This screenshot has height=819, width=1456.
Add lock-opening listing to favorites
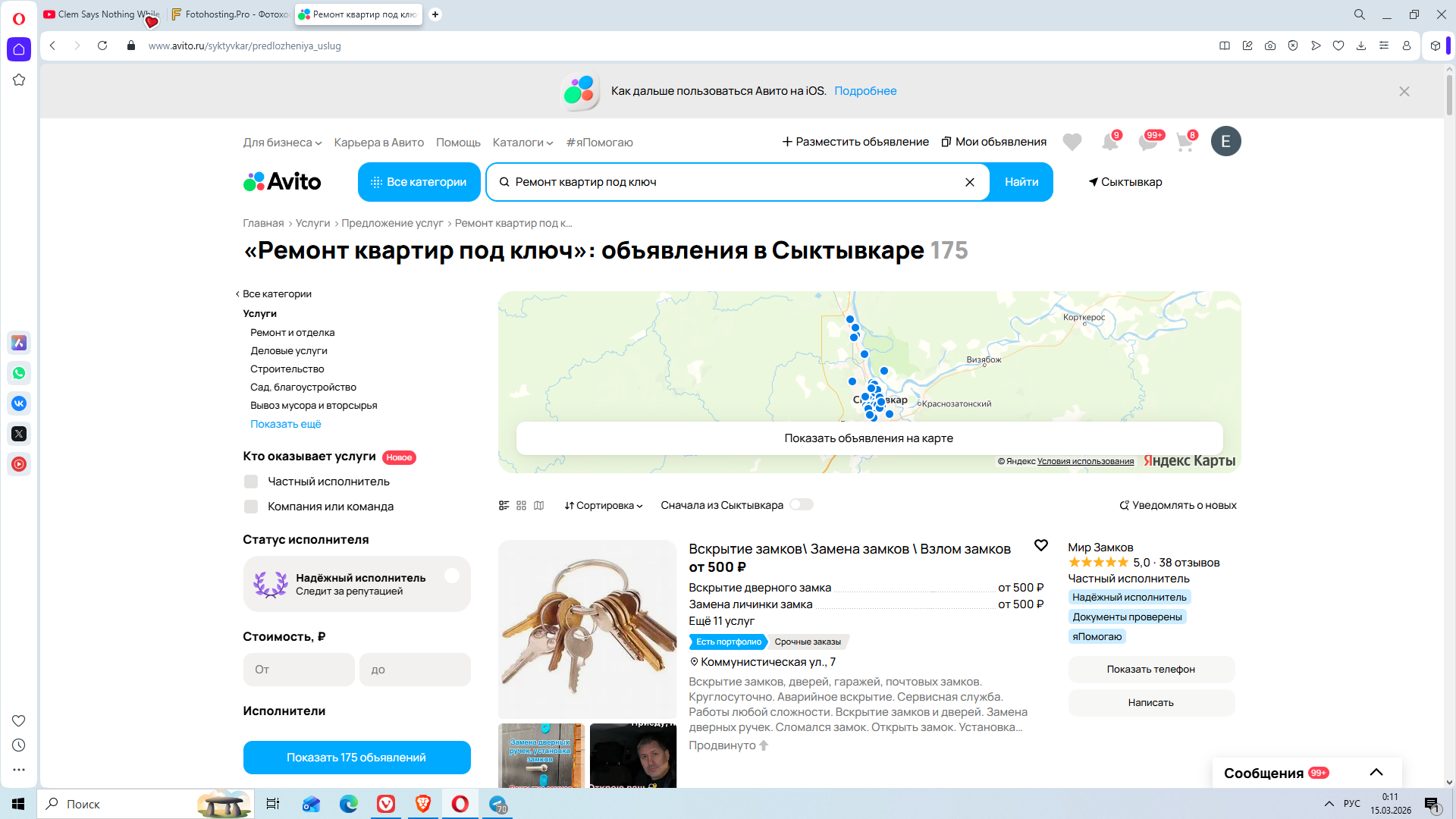pos(1041,545)
